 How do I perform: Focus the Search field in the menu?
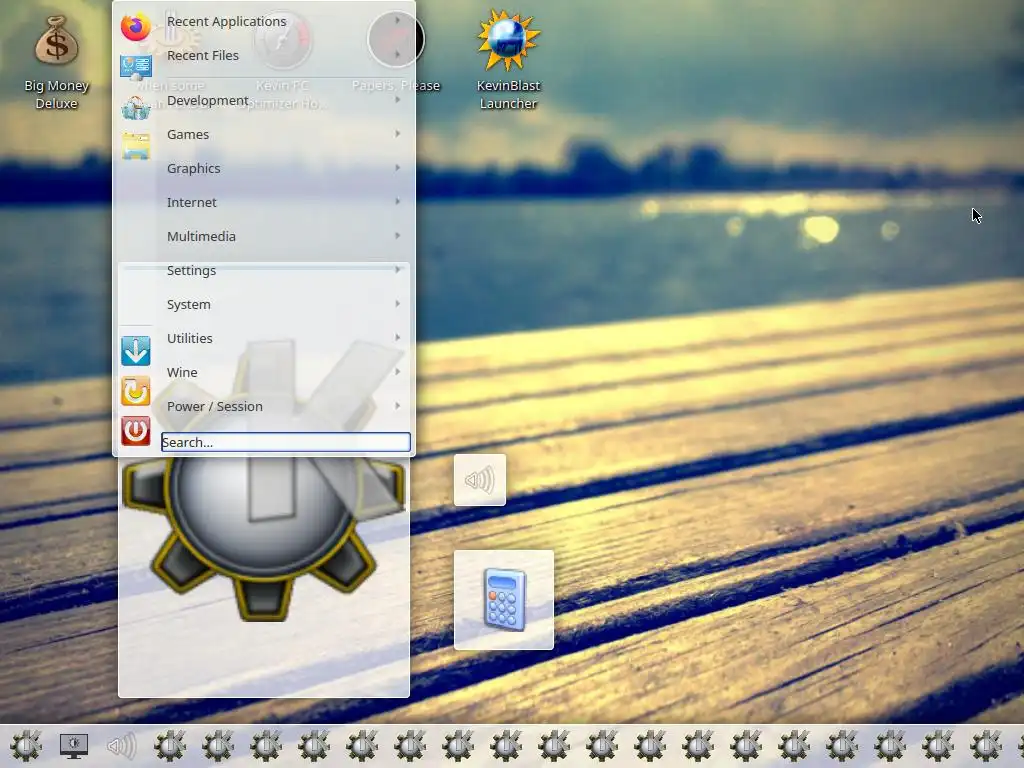285,442
